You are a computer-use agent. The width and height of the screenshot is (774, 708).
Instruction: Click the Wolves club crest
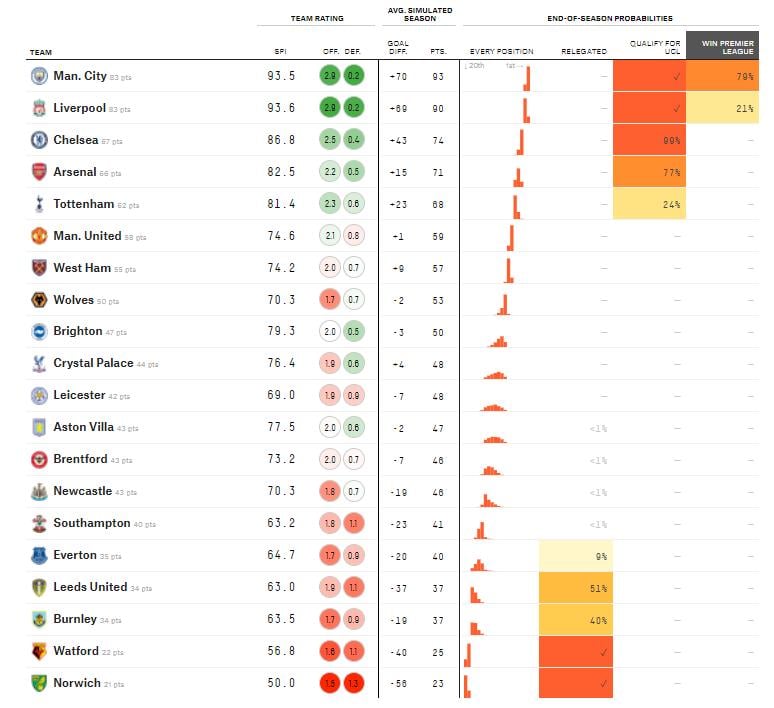click(39, 300)
